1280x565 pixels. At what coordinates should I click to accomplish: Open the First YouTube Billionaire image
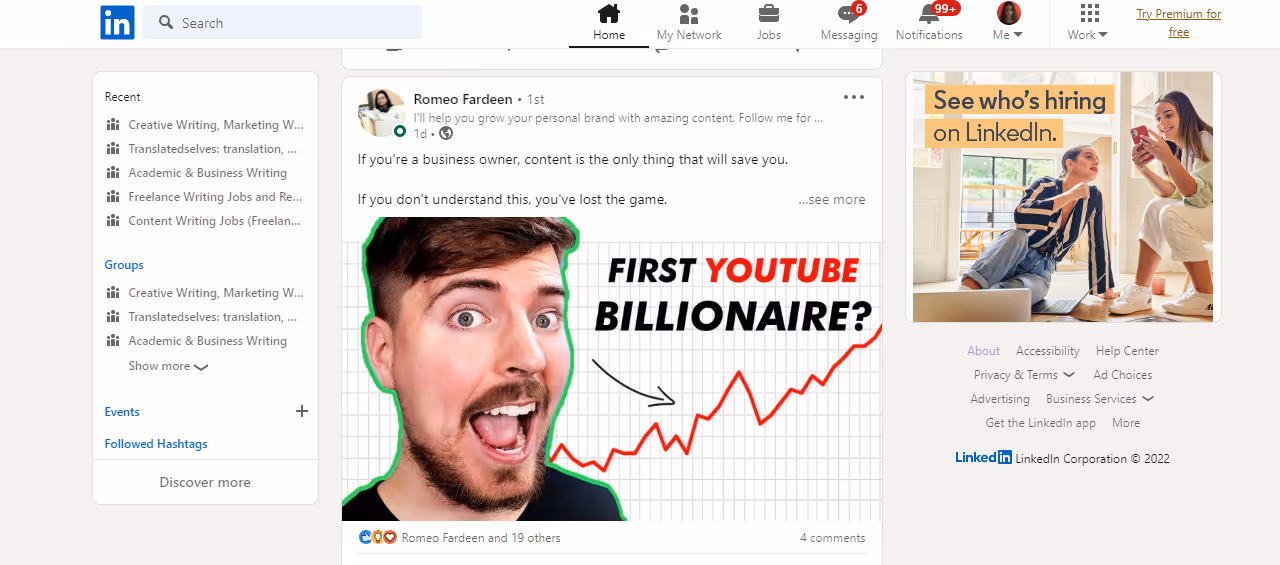point(612,369)
